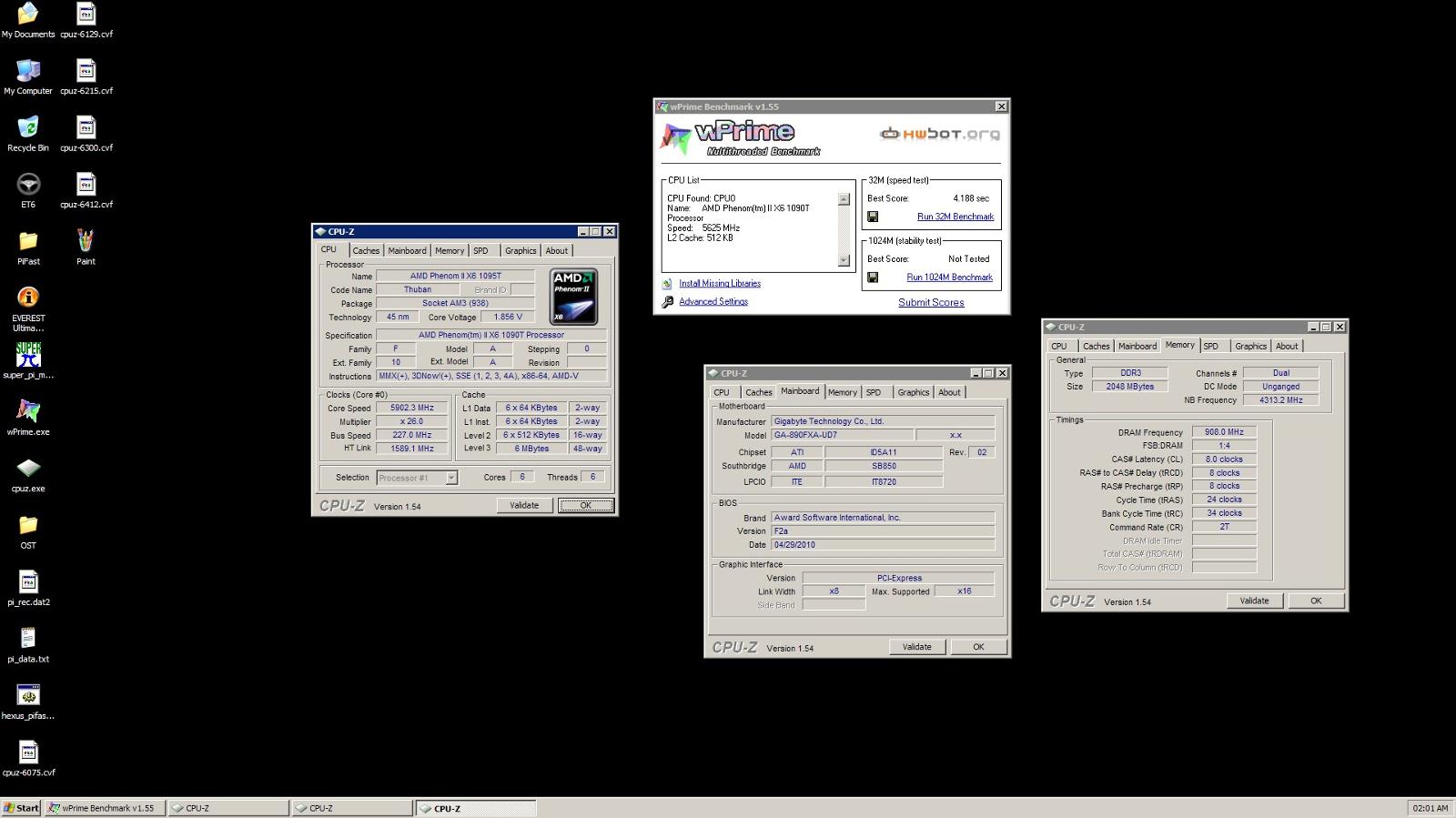The height and width of the screenshot is (818, 1456).
Task: Click Validate in CPU tab window
Action: [x=524, y=506]
